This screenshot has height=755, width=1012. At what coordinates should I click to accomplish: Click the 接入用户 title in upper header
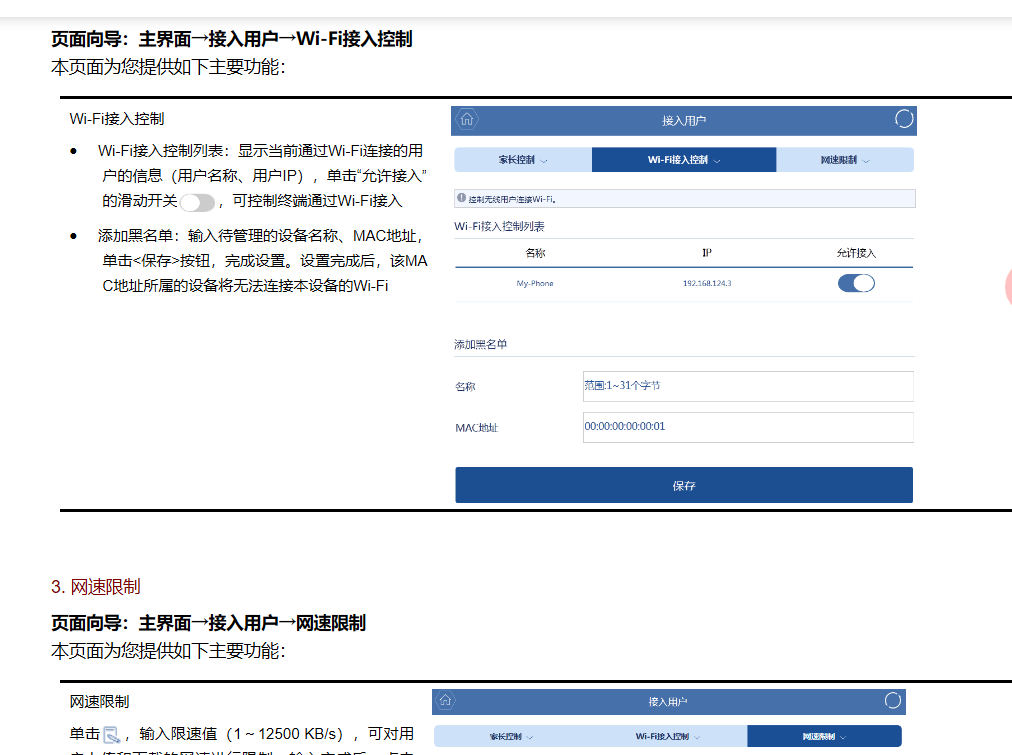[683, 121]
